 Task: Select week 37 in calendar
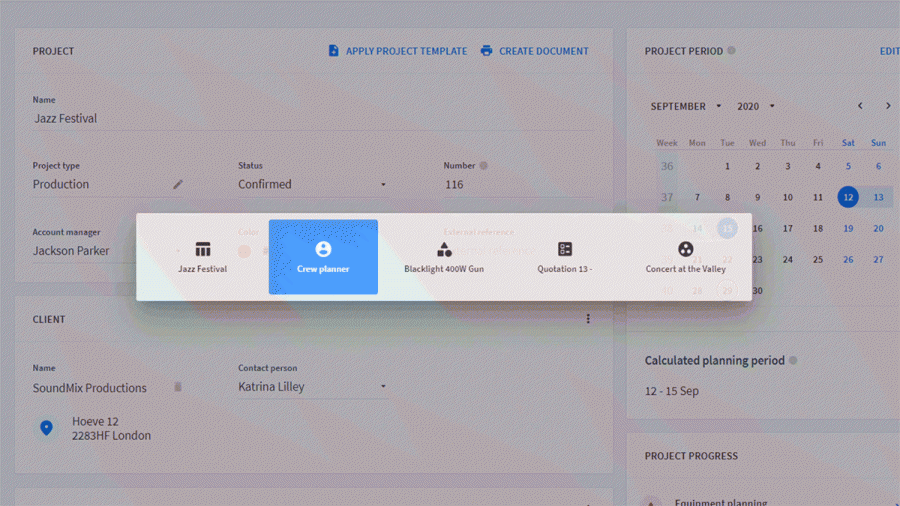(x=667, y=197)
